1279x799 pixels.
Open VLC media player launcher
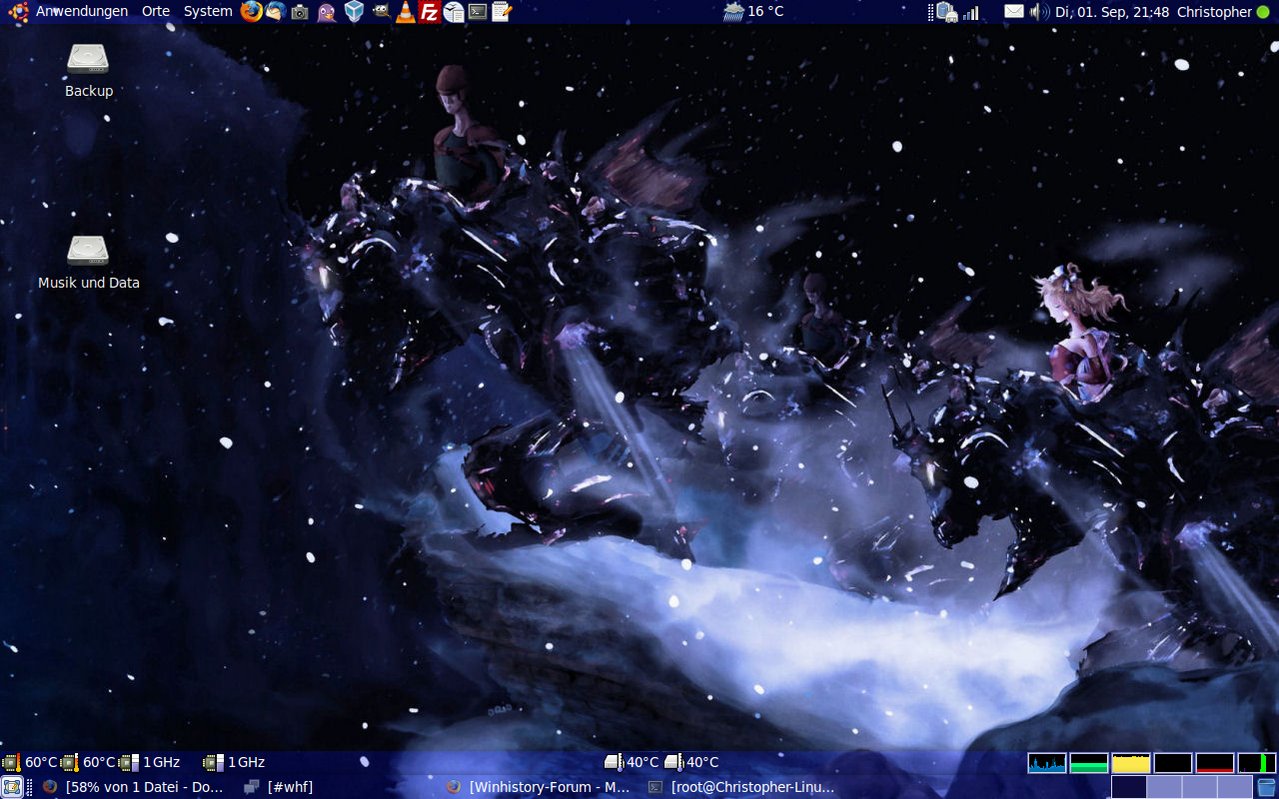(x=405, y=12)
